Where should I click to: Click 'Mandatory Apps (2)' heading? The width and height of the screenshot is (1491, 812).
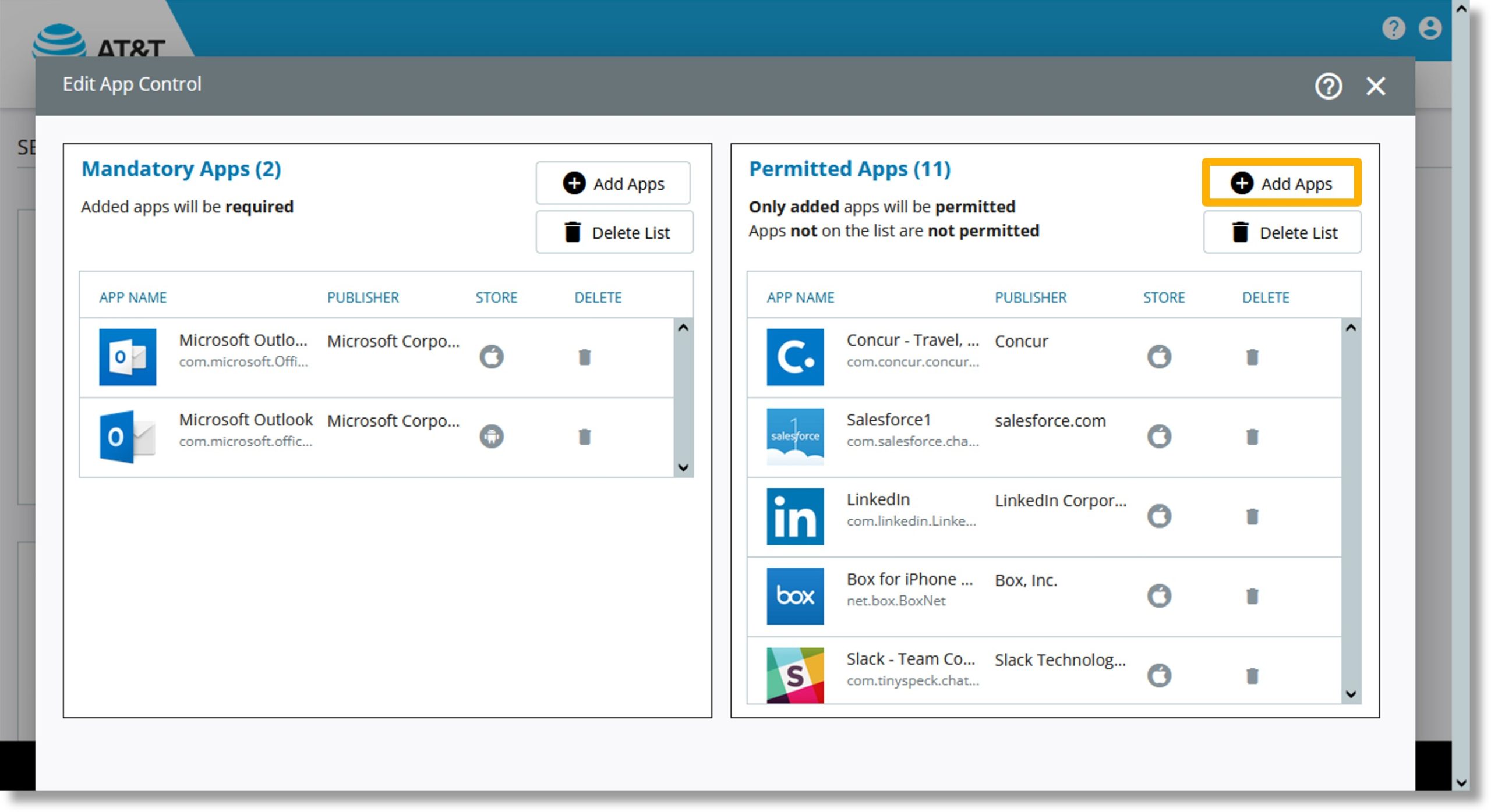(x=181, y=169)
